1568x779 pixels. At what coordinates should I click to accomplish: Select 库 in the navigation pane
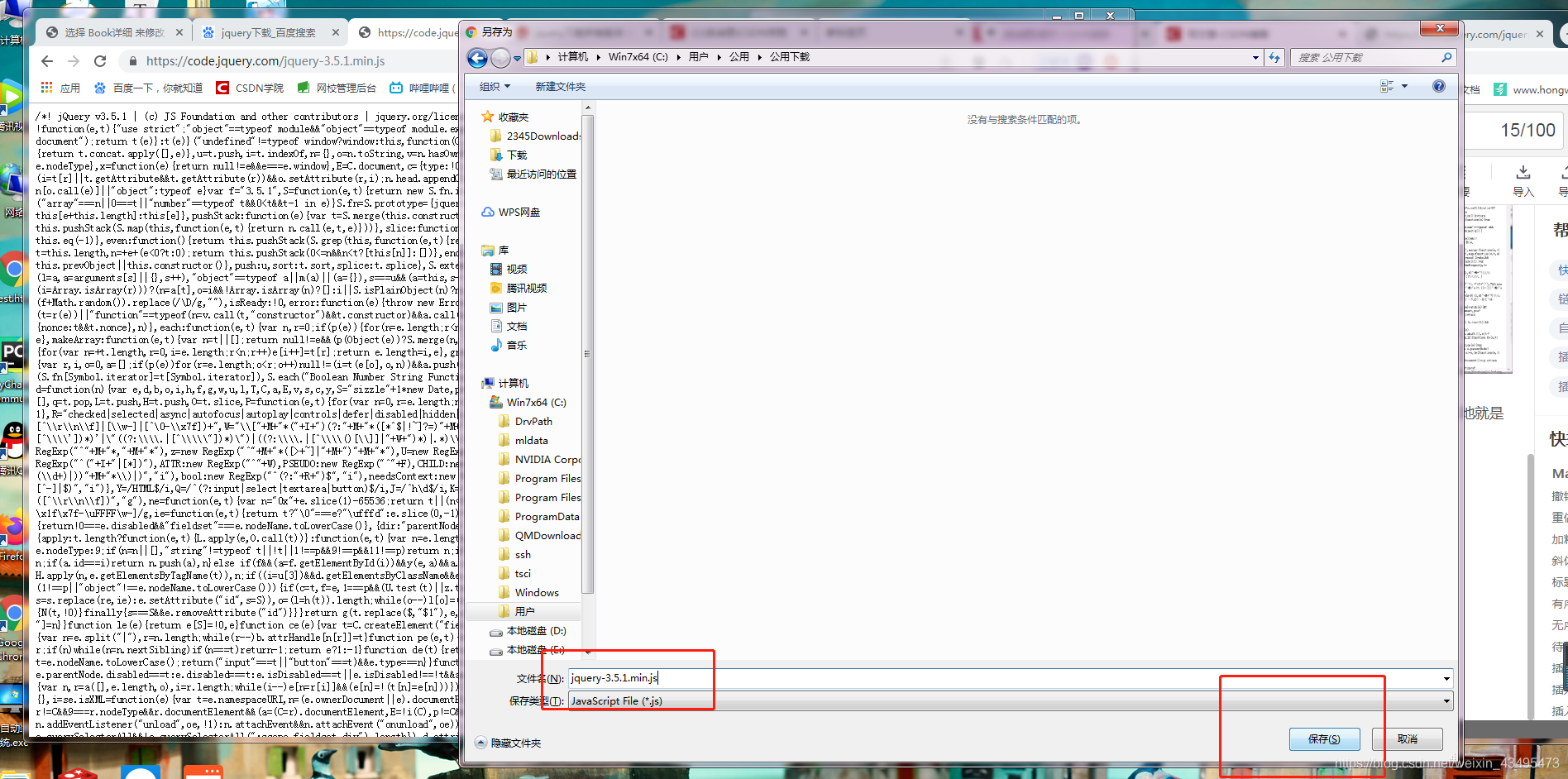coord(502,251)
